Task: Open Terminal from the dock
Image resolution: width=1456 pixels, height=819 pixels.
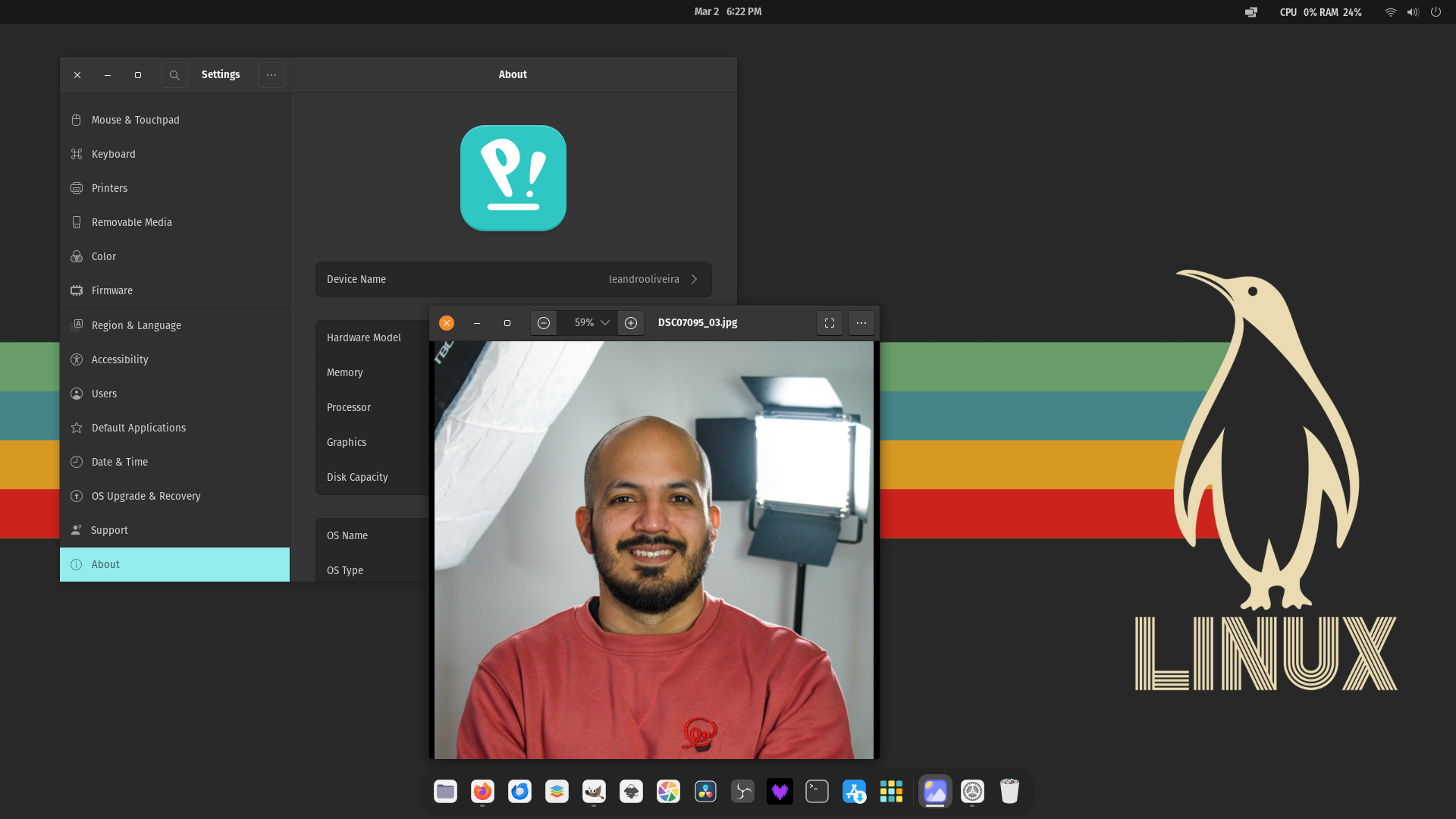Action: point(817,792)
